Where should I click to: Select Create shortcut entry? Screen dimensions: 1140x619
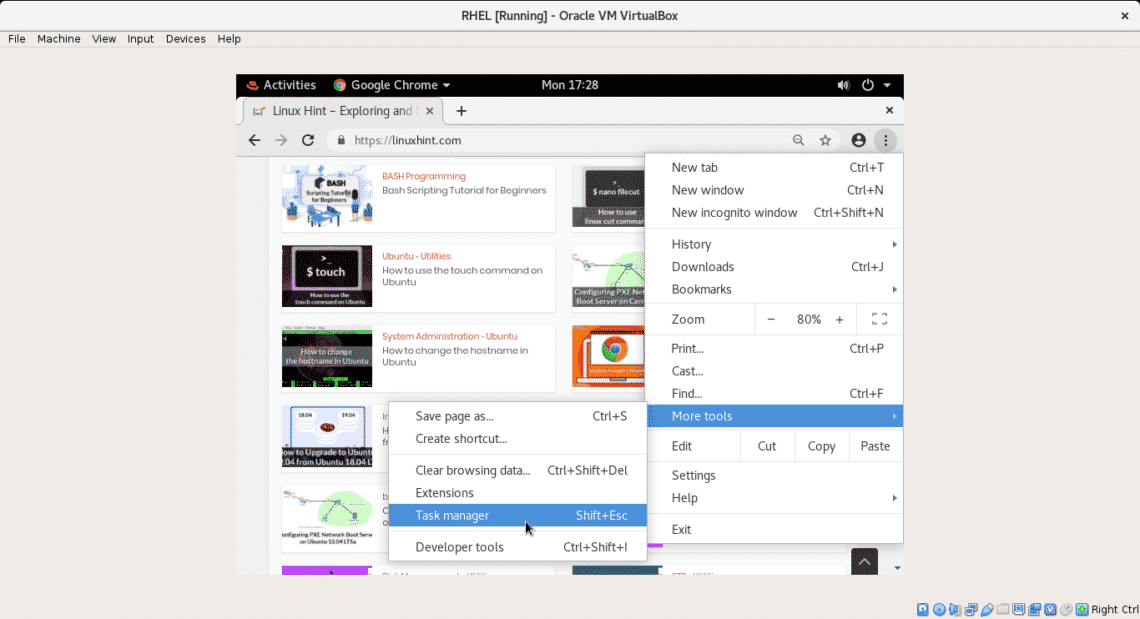518,439
